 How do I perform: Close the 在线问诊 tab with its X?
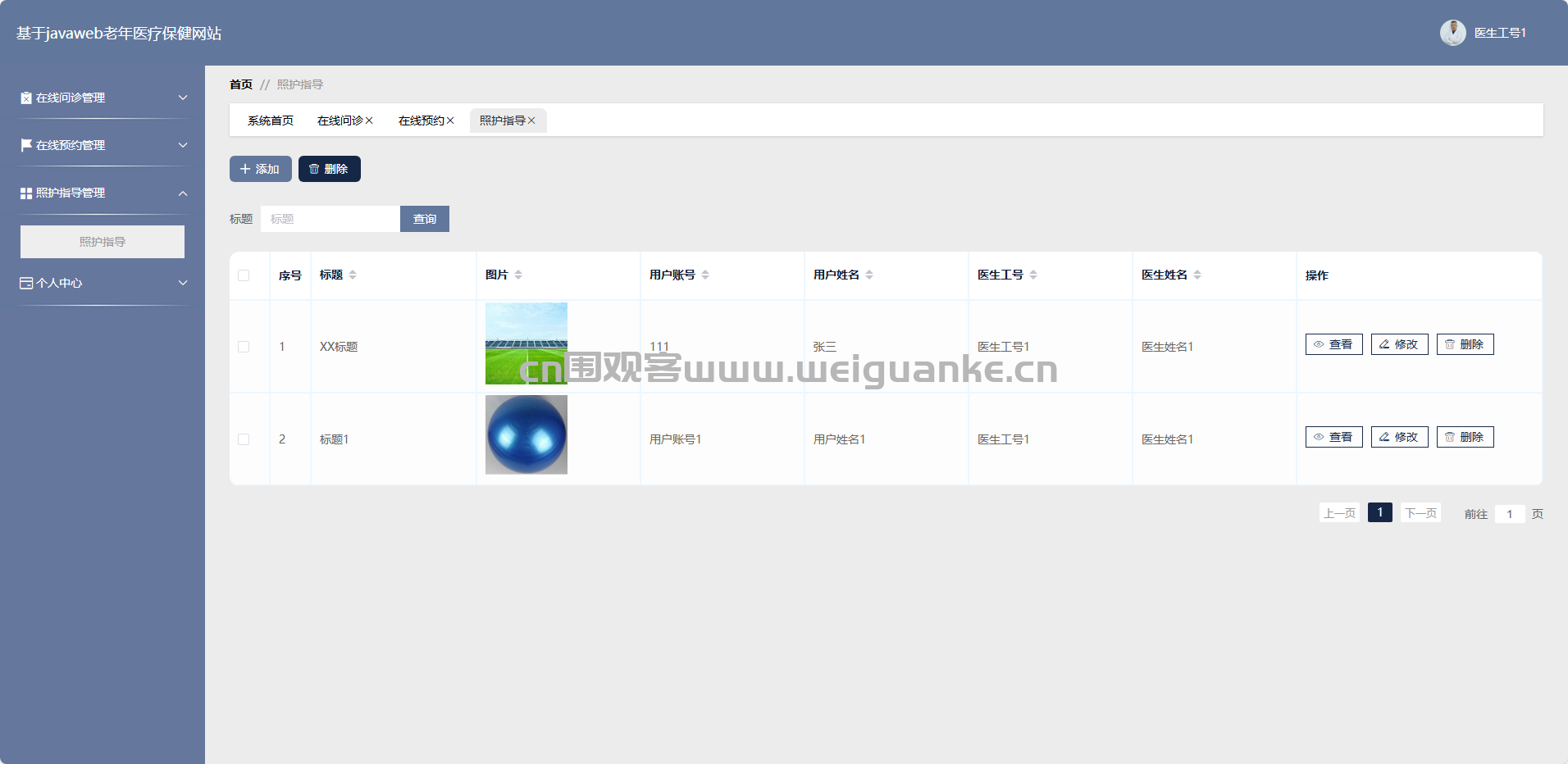coord(369,121)
